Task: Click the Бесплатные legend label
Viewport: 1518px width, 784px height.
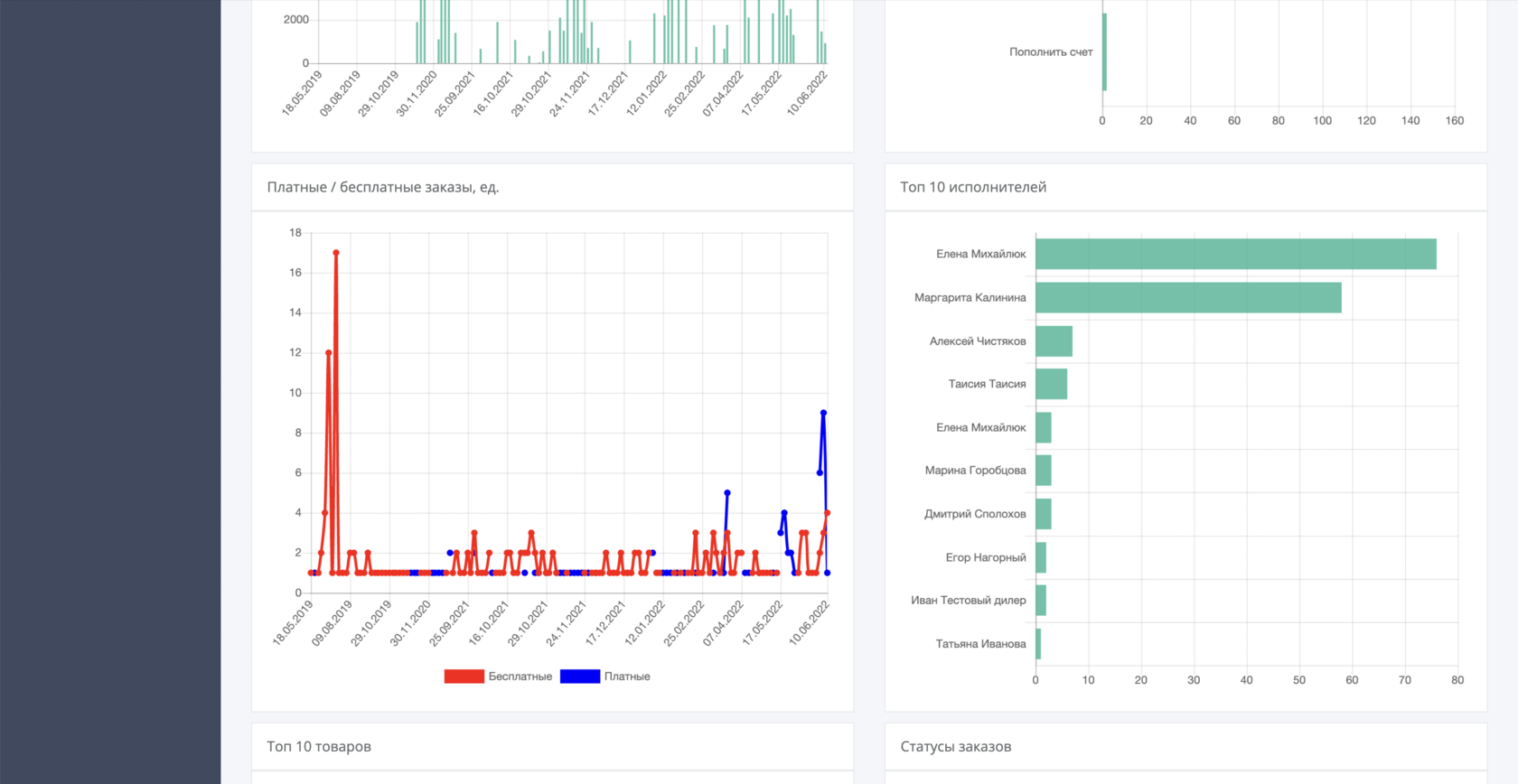Action: coord(520,677)
